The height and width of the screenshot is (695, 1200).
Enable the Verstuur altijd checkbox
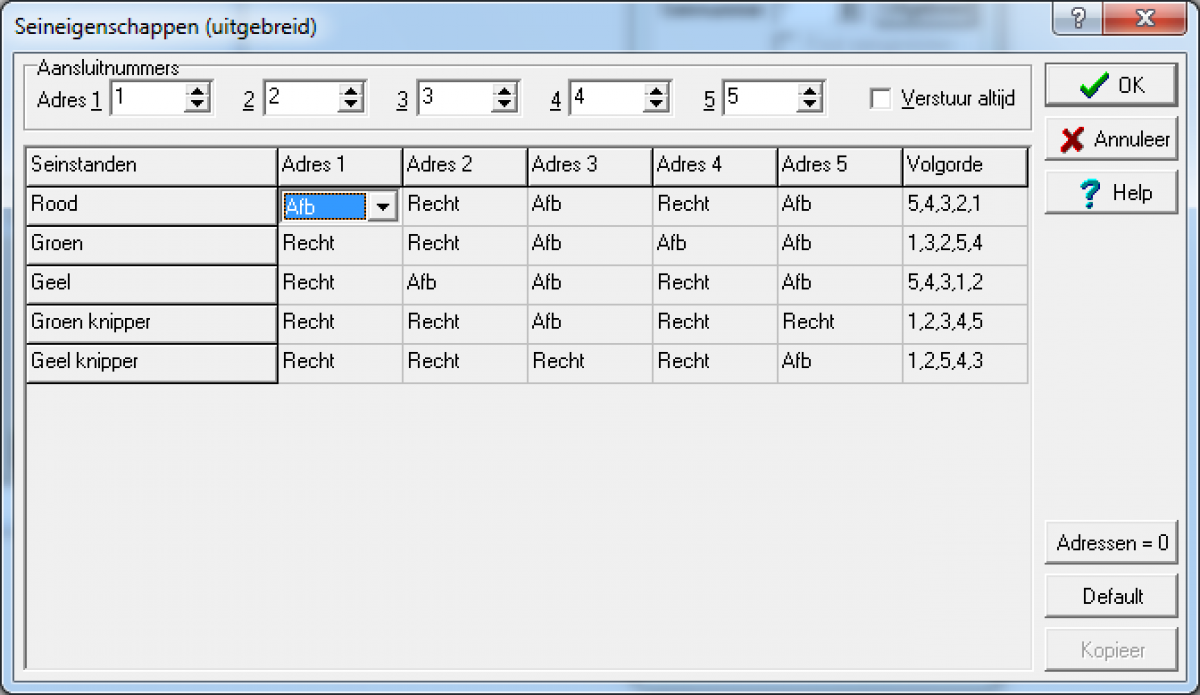(881, 98)
